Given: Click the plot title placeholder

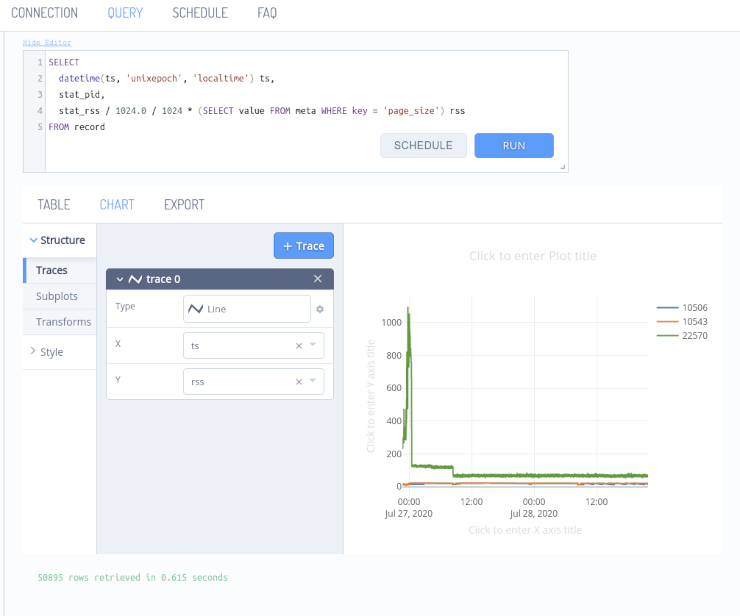Looking at the screenshot, I should (x=533, y=256).
